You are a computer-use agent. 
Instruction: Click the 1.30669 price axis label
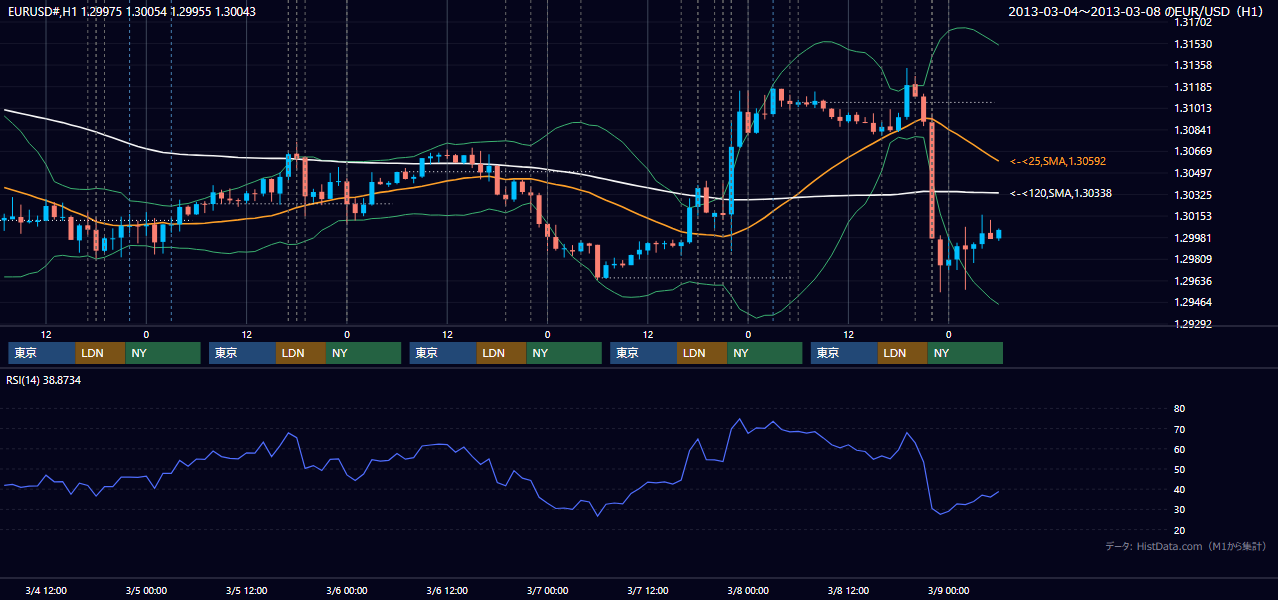[x=1193, y=151]
